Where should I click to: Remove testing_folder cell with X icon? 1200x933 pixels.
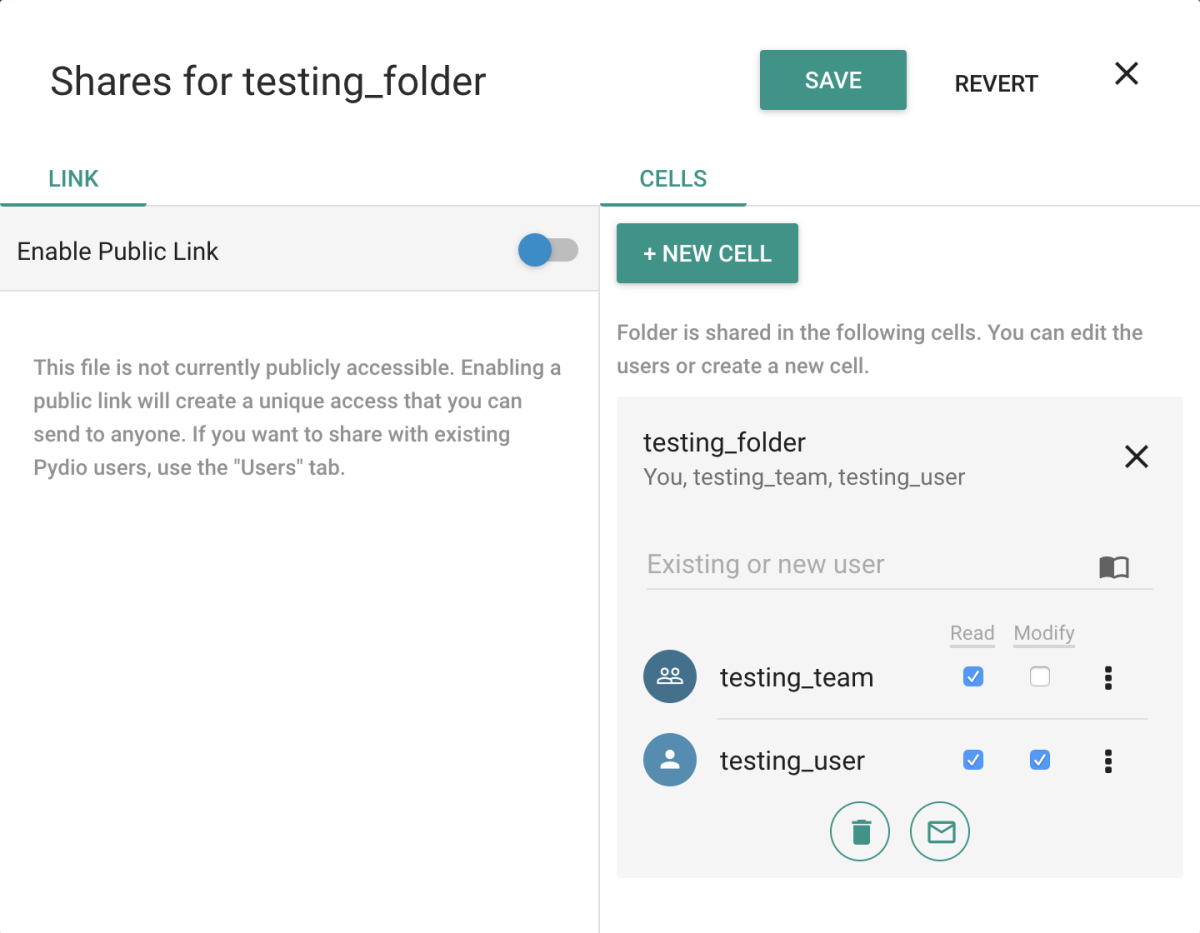coord(1136,457)
